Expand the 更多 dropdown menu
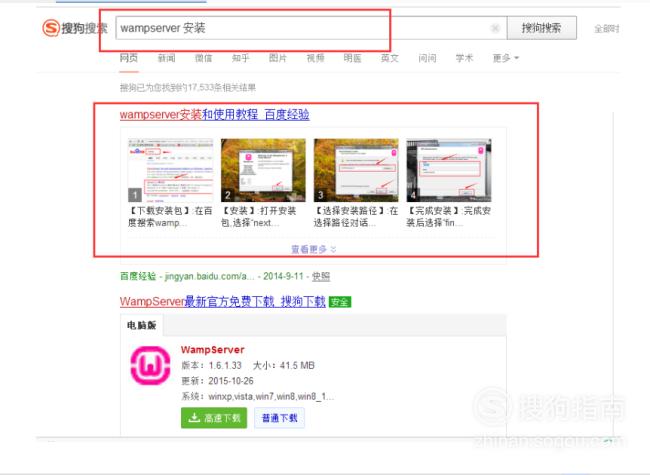 click(506, 58)
